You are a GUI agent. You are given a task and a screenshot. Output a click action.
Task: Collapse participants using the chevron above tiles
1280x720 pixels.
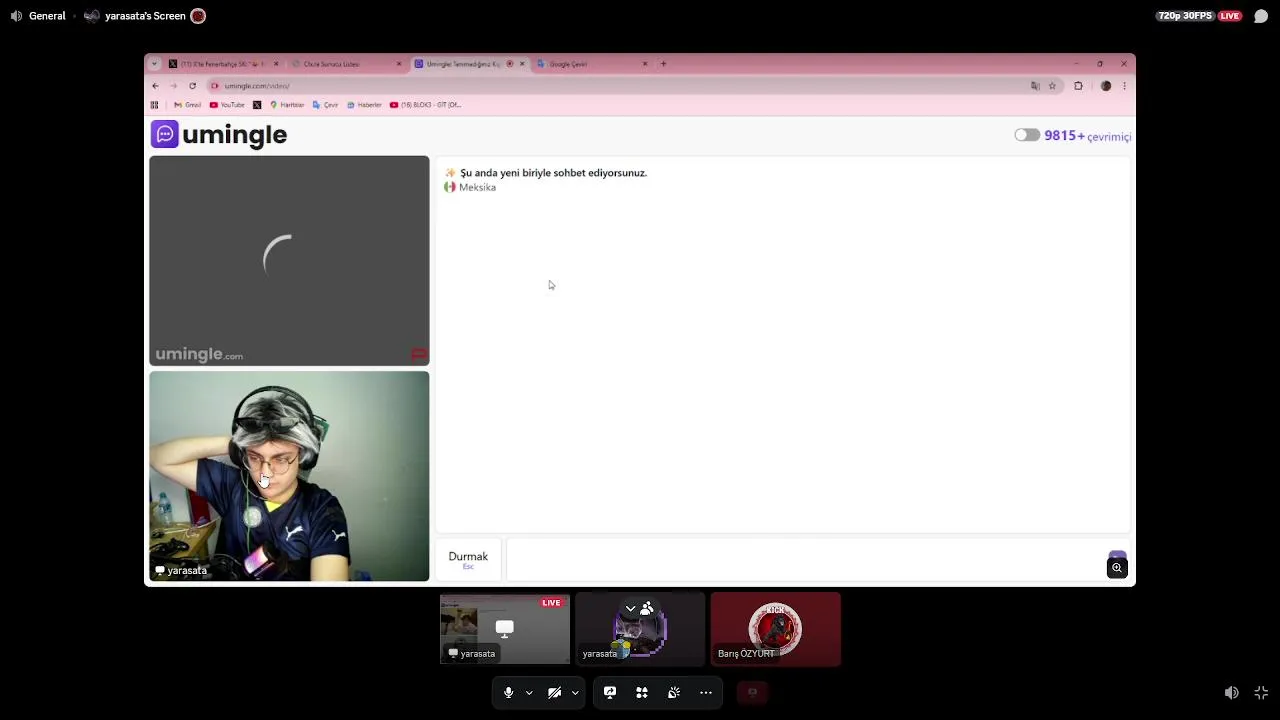pos(630,608)
